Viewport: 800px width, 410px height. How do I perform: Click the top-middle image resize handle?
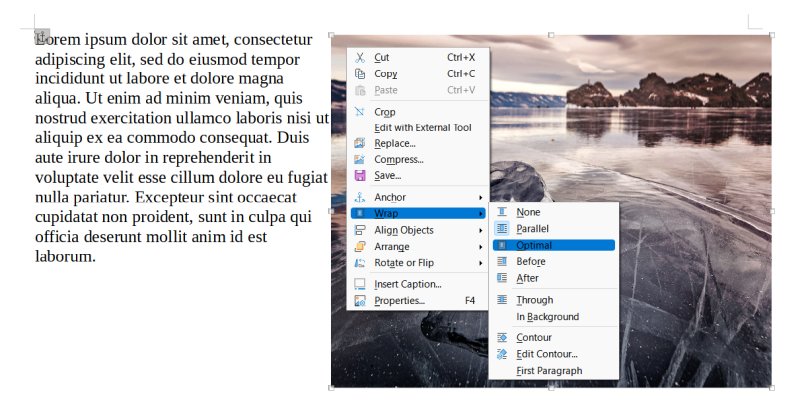pyautogui.click(x=551, y=35)
